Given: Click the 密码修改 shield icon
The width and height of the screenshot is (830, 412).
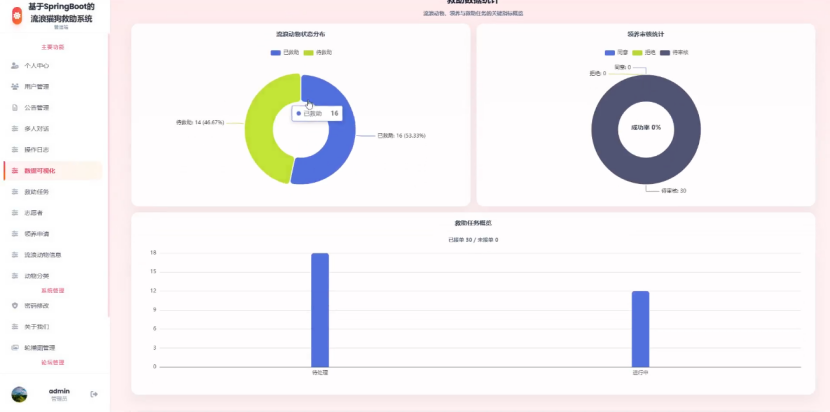Looking at the screenshot, I should (x=15, y=306).
